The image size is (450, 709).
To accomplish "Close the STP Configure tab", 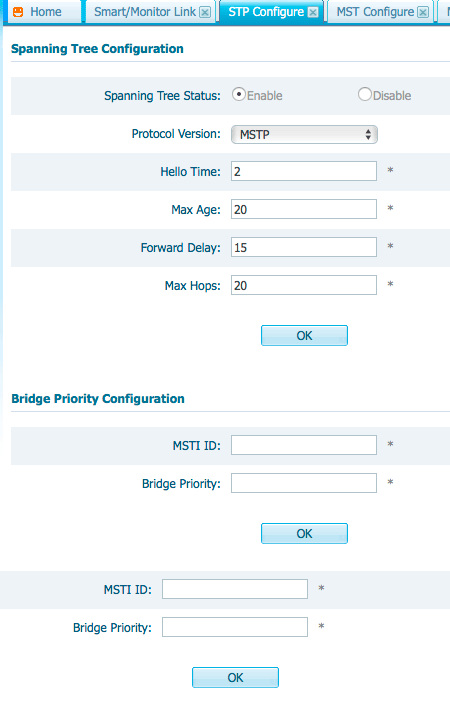I will [x=313, y=12].
